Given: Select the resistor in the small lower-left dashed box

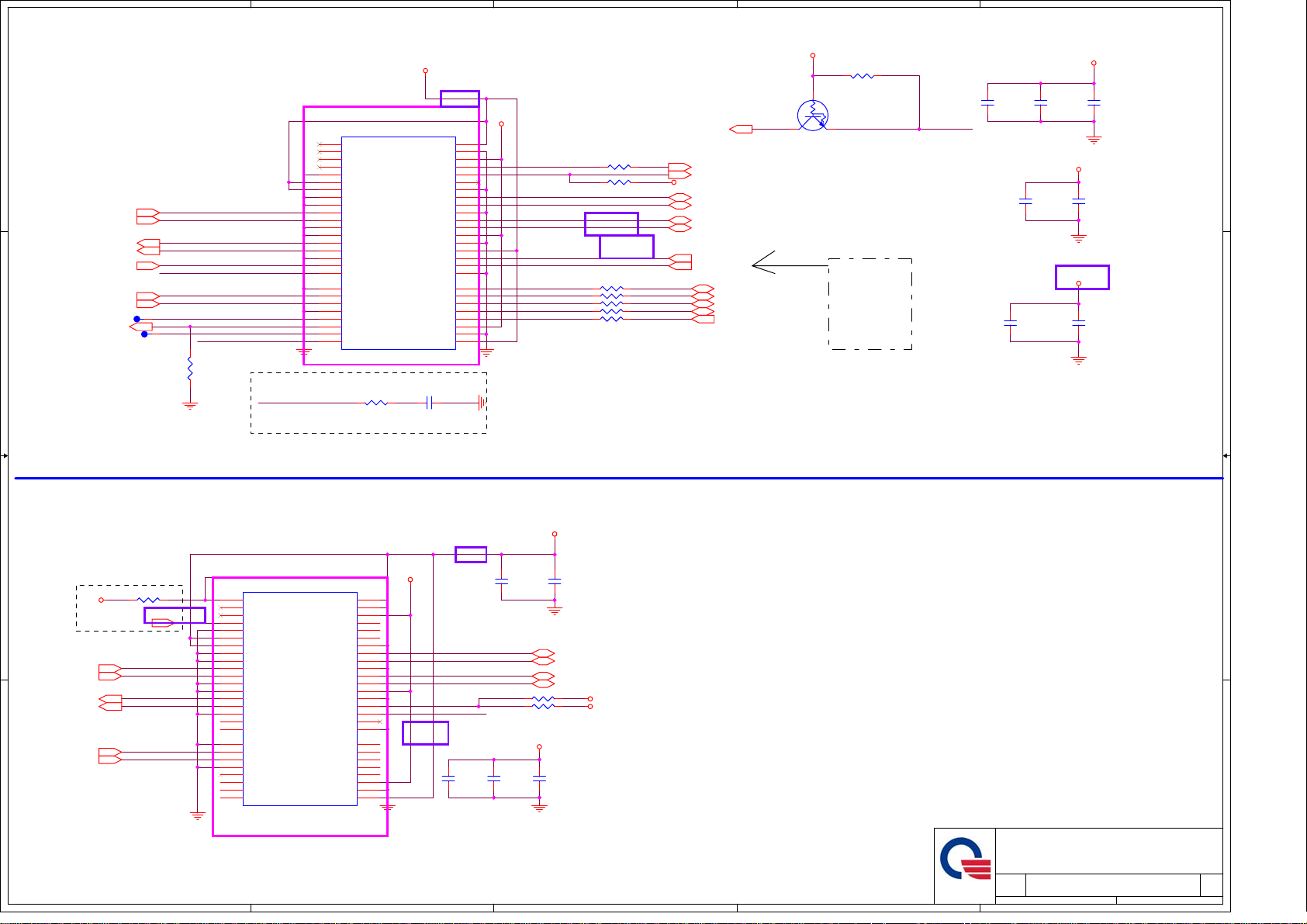Looking at the screenshot, I should point(148,600).
